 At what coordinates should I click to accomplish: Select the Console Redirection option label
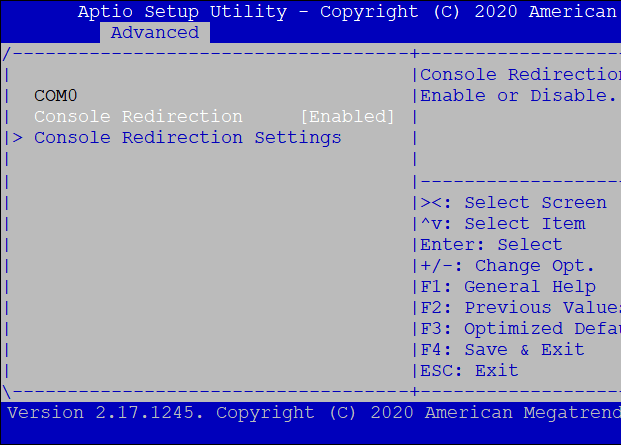click(x=138, y=116)
